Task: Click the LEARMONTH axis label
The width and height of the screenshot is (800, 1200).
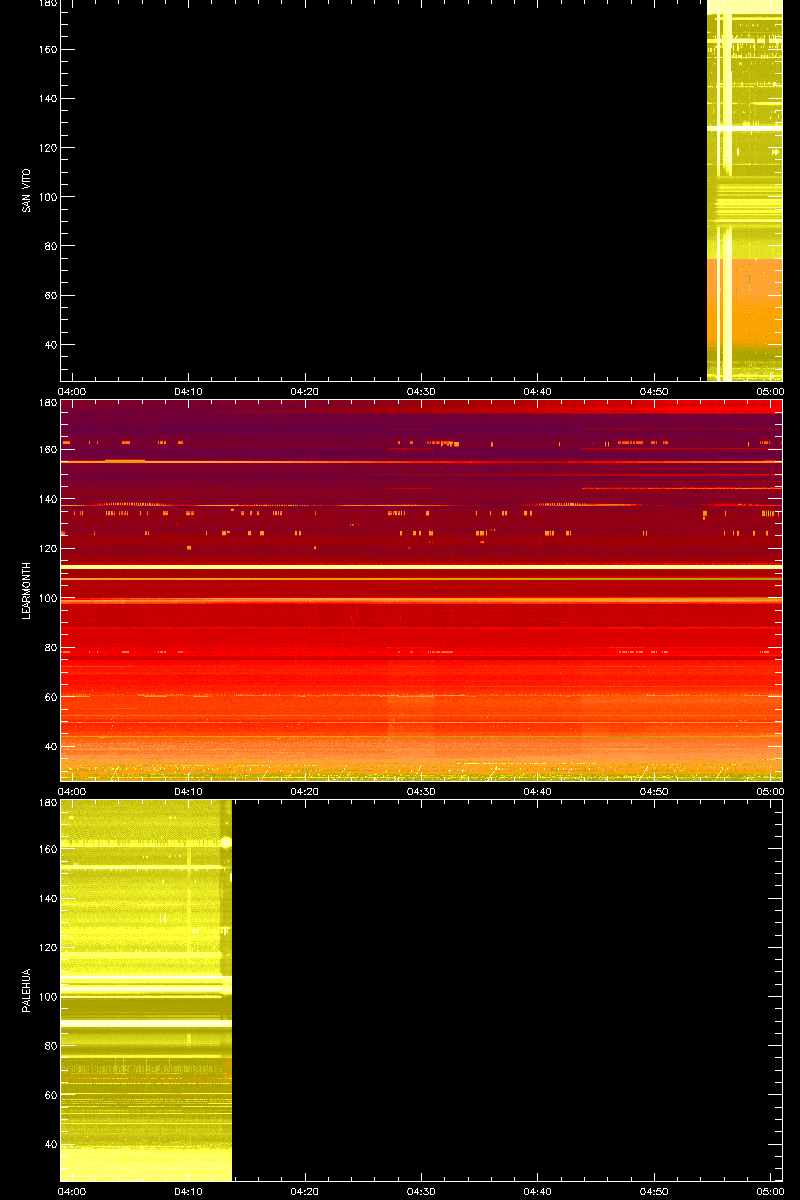Action: click(x=27, y=590)
